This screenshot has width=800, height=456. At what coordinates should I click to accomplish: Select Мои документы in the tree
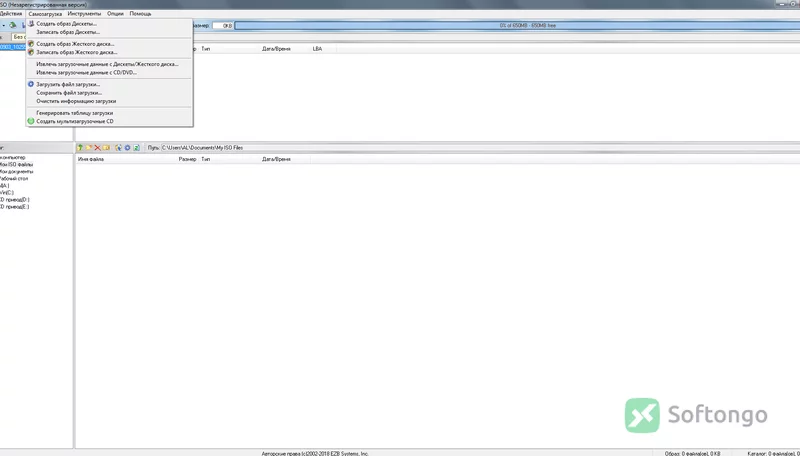(x=16, y=172)
